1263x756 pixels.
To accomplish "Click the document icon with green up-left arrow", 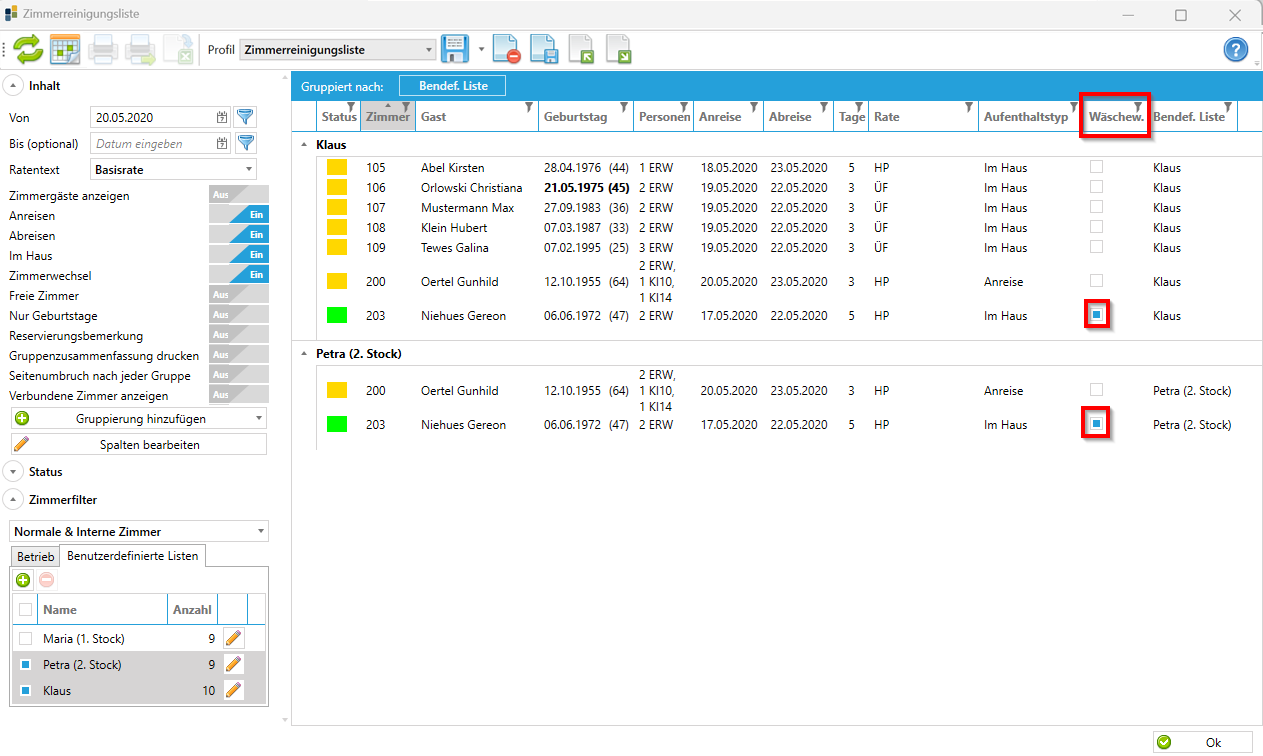I will click(x=582, y=49).
